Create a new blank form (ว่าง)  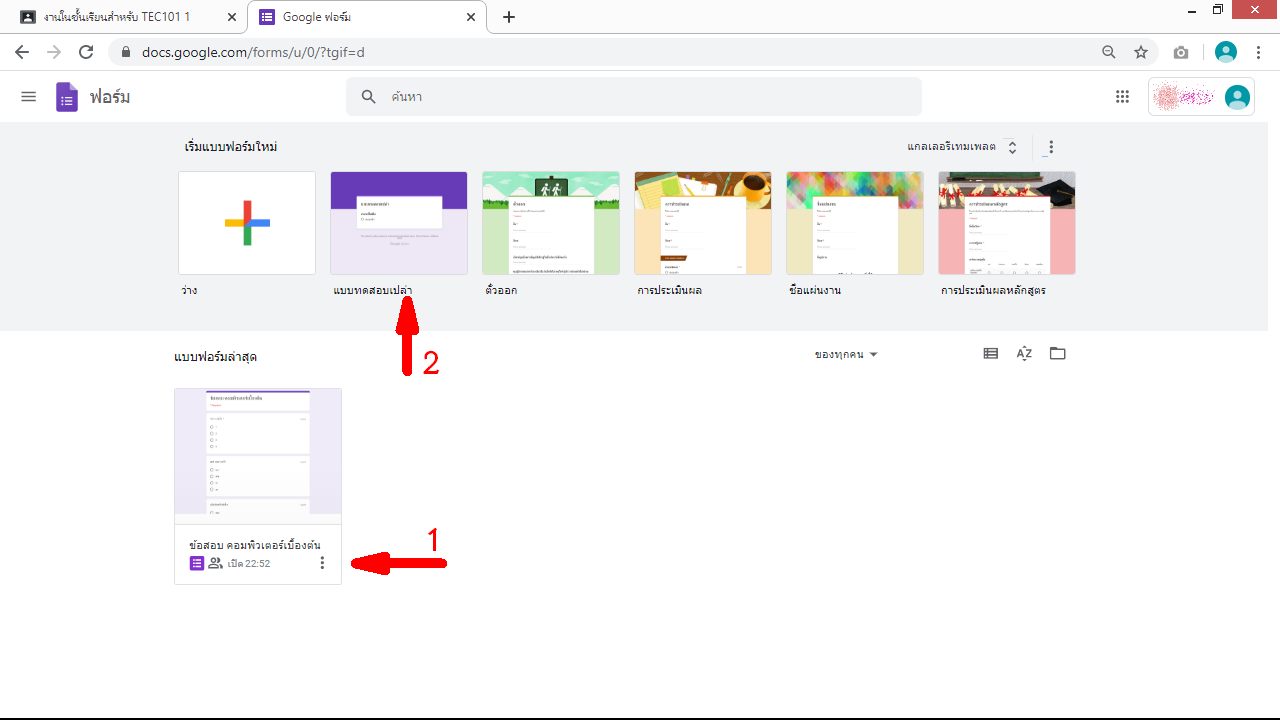(x=247, y=223)
